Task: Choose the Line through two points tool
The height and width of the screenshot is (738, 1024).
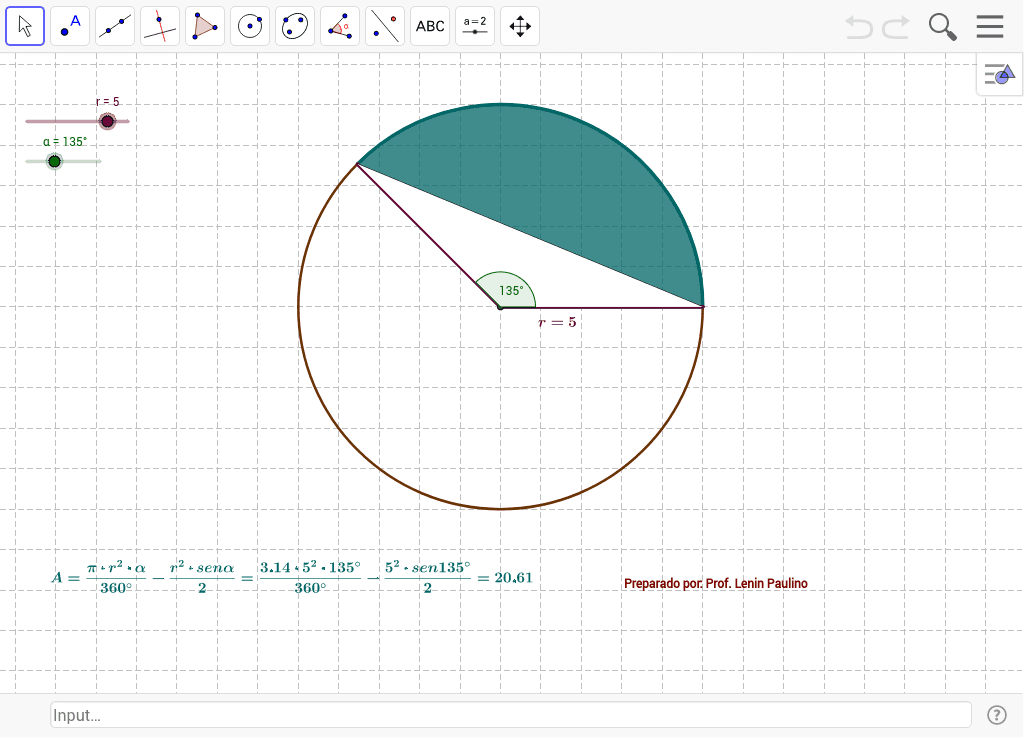Action: point(115,26)
